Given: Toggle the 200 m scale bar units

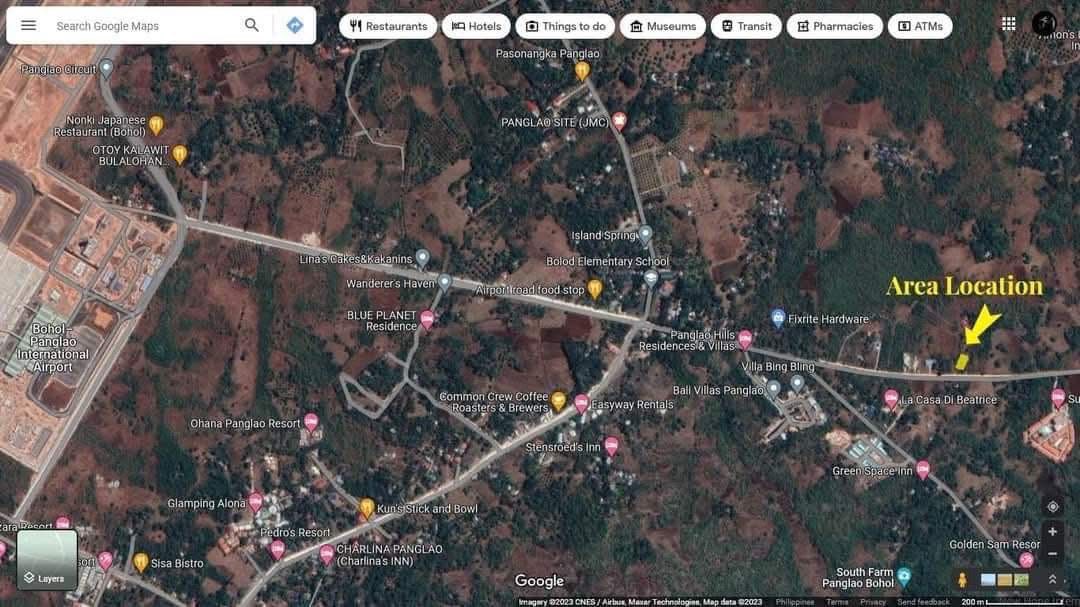Looking at the screenshot, I should 985,602.
